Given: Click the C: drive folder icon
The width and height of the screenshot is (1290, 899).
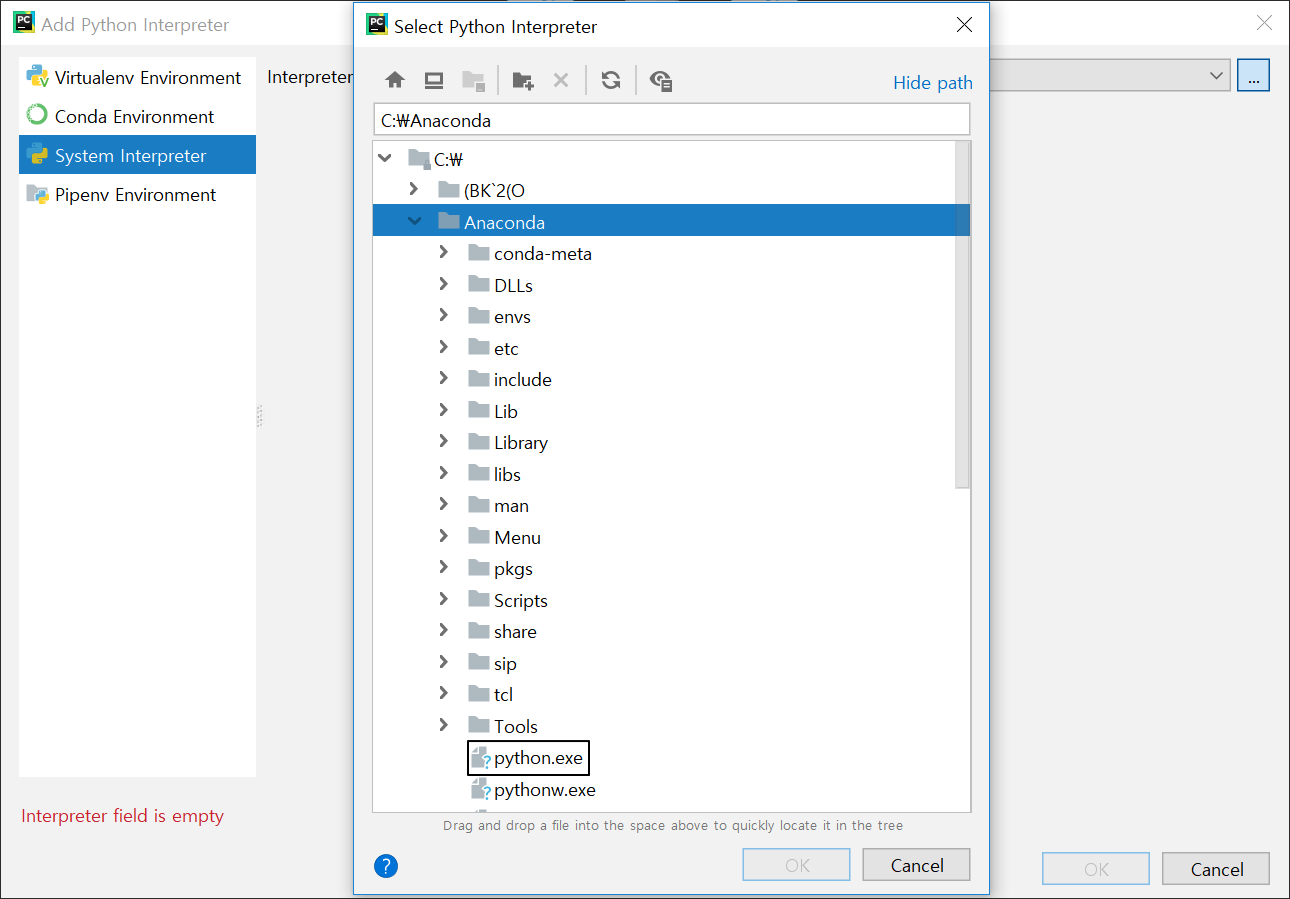Looking at the screenshot, I should (x=419, y=158).
